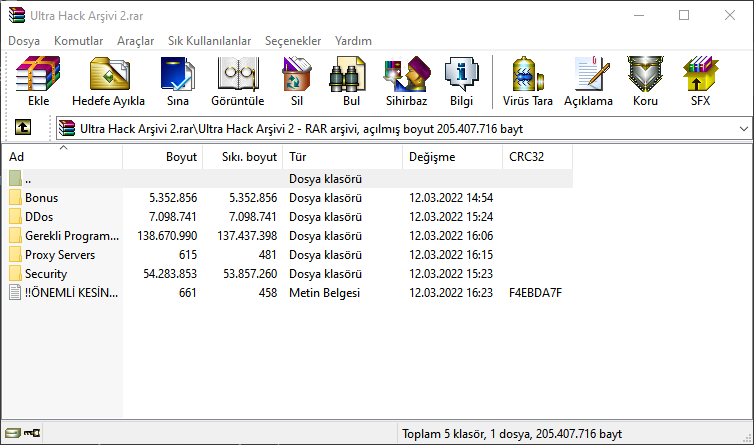The width and height of the screenshot is (754, 445).
Task: Click the size value 138.670.990
Action: [167, 236]
